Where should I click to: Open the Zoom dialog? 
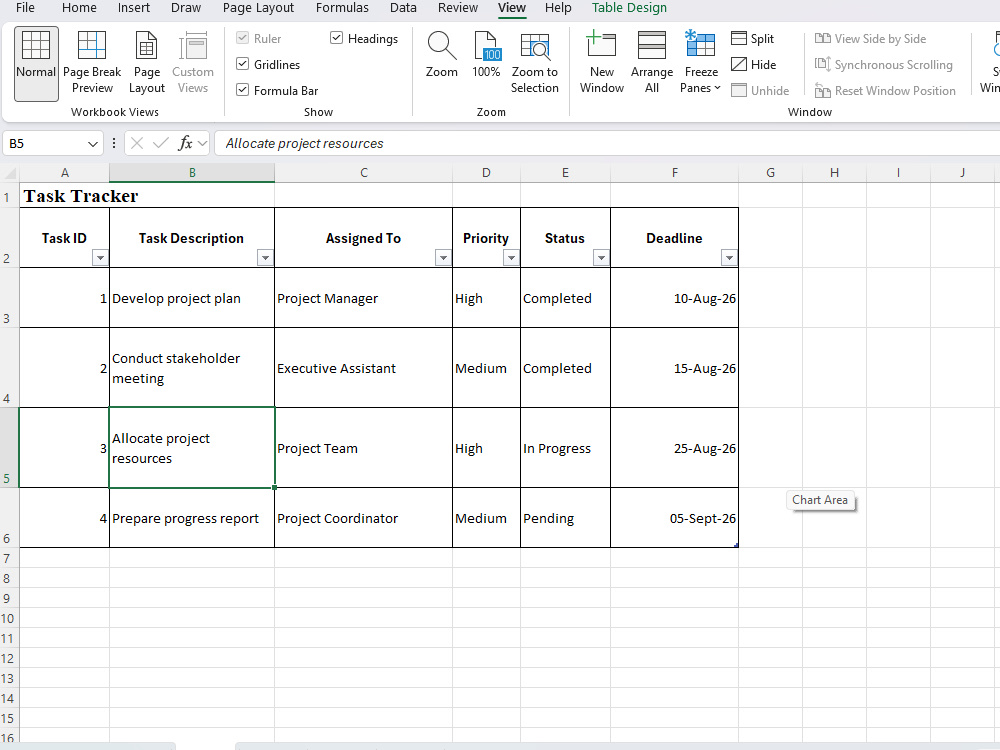(441, 56)
